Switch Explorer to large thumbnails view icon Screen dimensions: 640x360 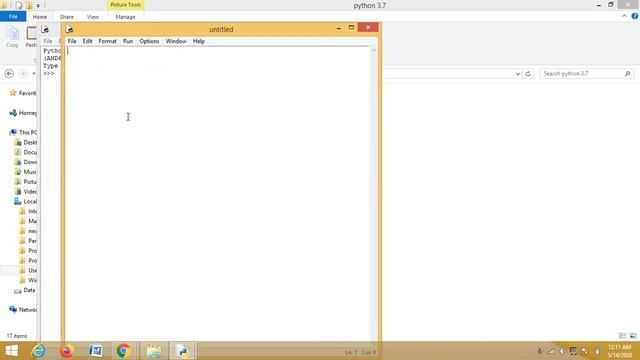(x=633, y=336)
